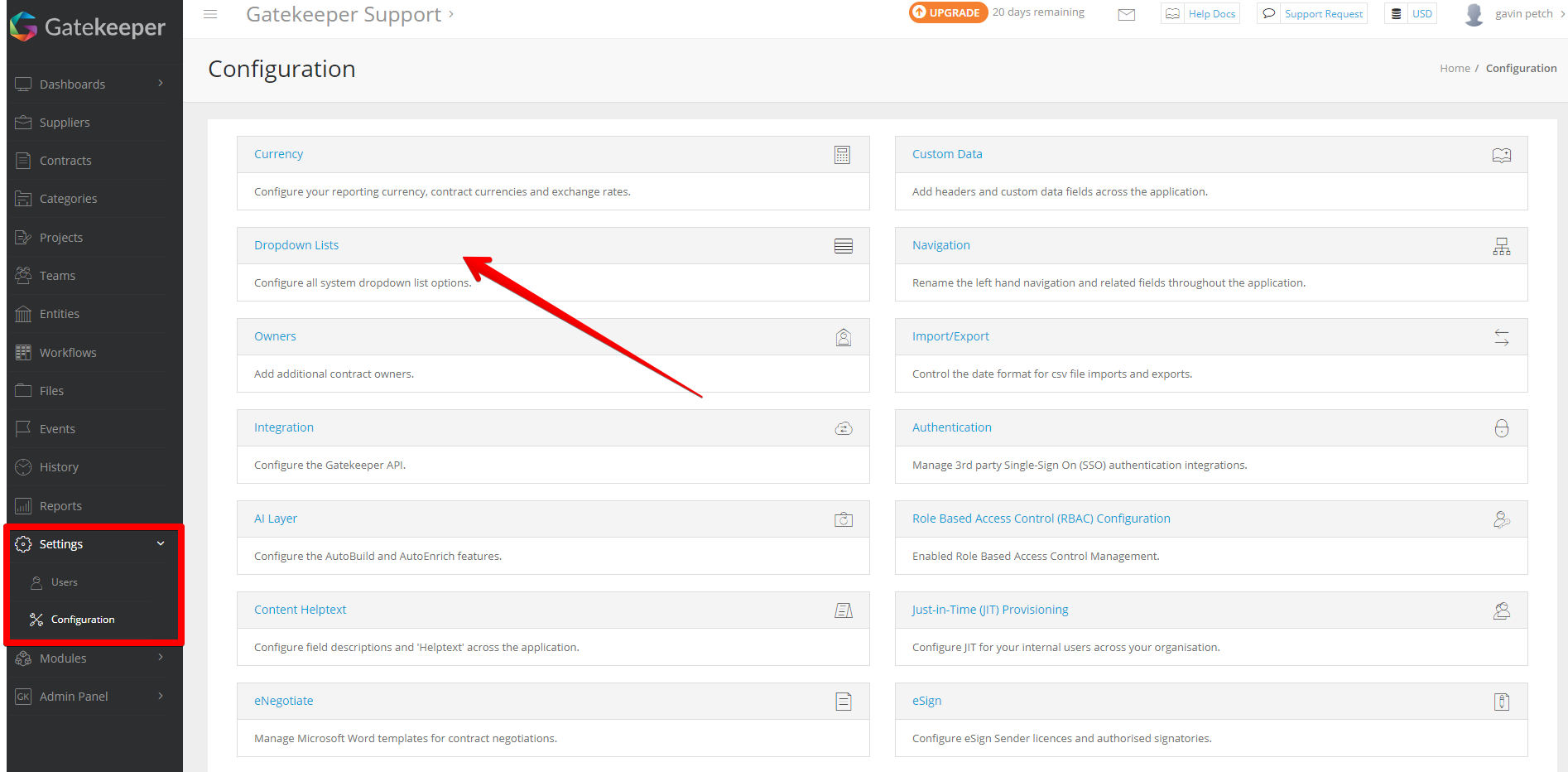Open the AI Layer link
This screenshot has width=1568, height=772.
[276, 519]
